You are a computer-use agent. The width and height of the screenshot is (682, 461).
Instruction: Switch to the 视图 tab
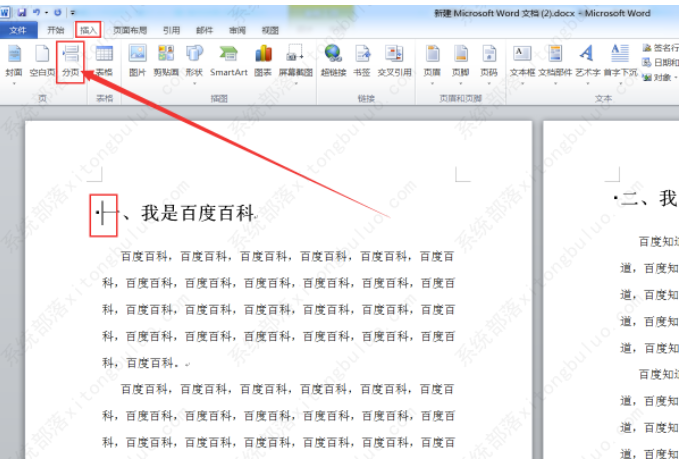coord(270,30)
